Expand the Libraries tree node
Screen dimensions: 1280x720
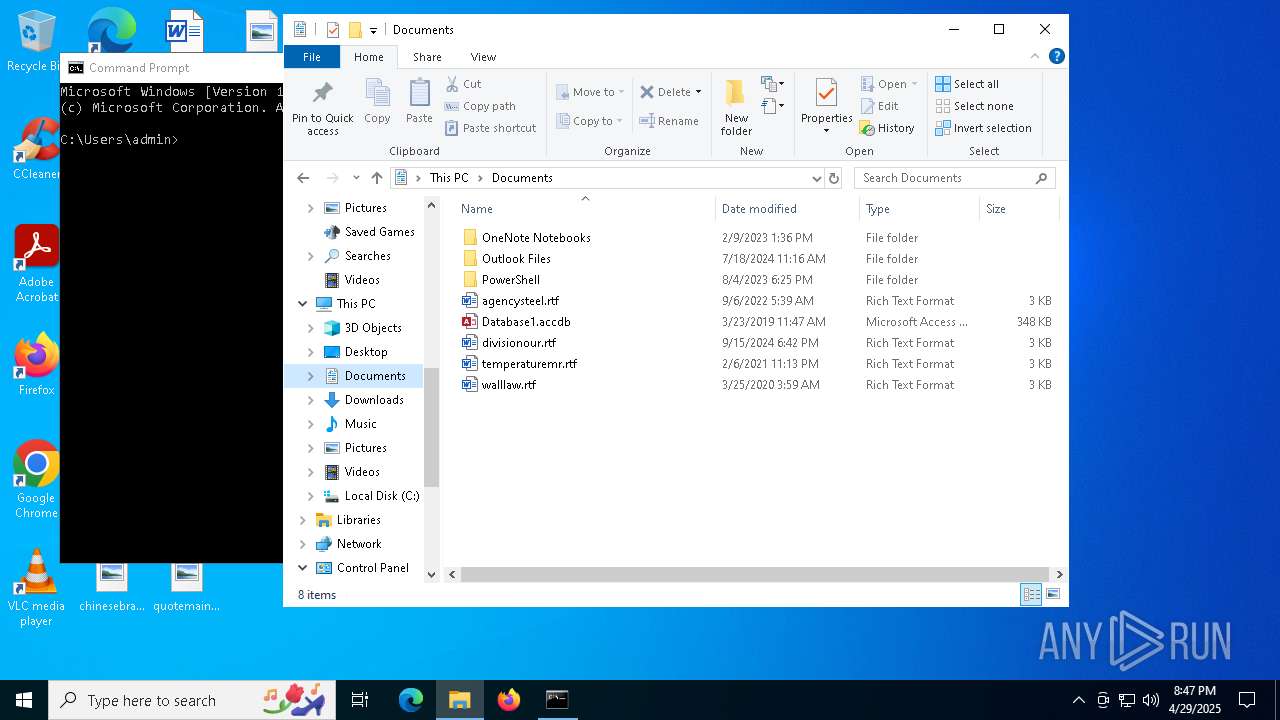tap(303, 520)
